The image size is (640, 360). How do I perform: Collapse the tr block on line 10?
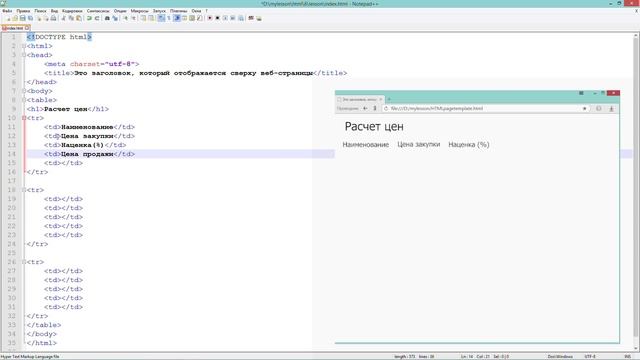pyautogui.click(x=24, y=118)
